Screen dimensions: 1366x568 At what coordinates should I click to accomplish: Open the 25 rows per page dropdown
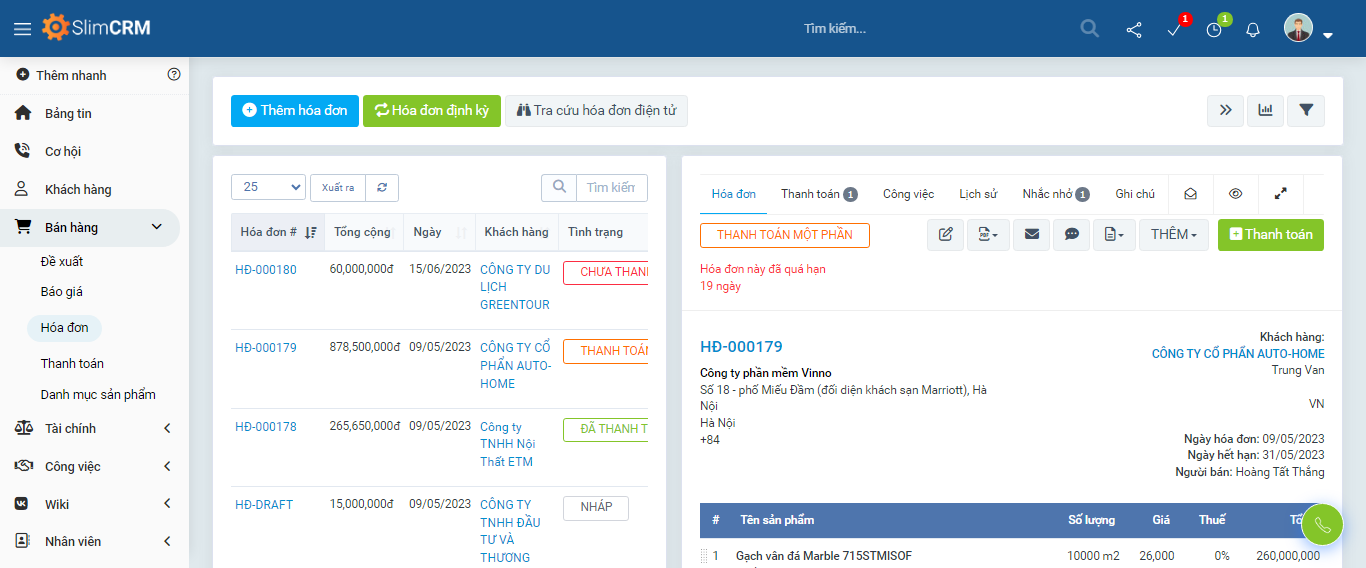(268, 188)
